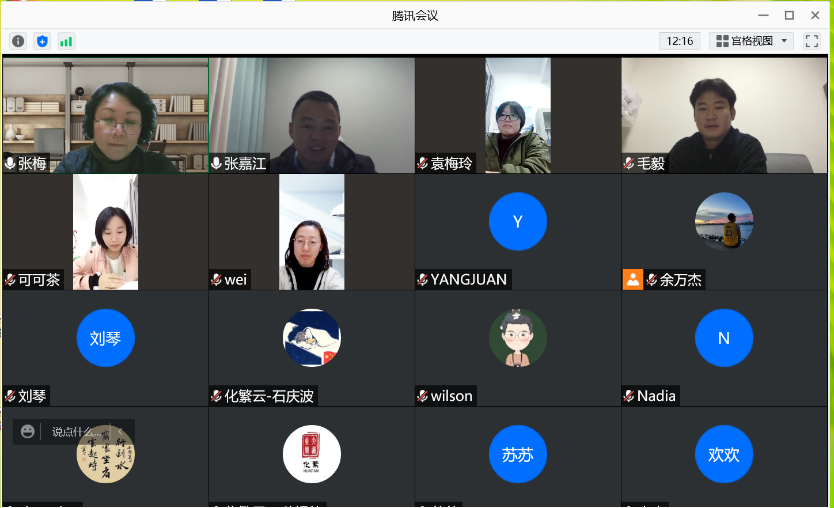Click the muted mic icon beside 毛毅
The image size is (834, 508).
(x=629, y=163)
